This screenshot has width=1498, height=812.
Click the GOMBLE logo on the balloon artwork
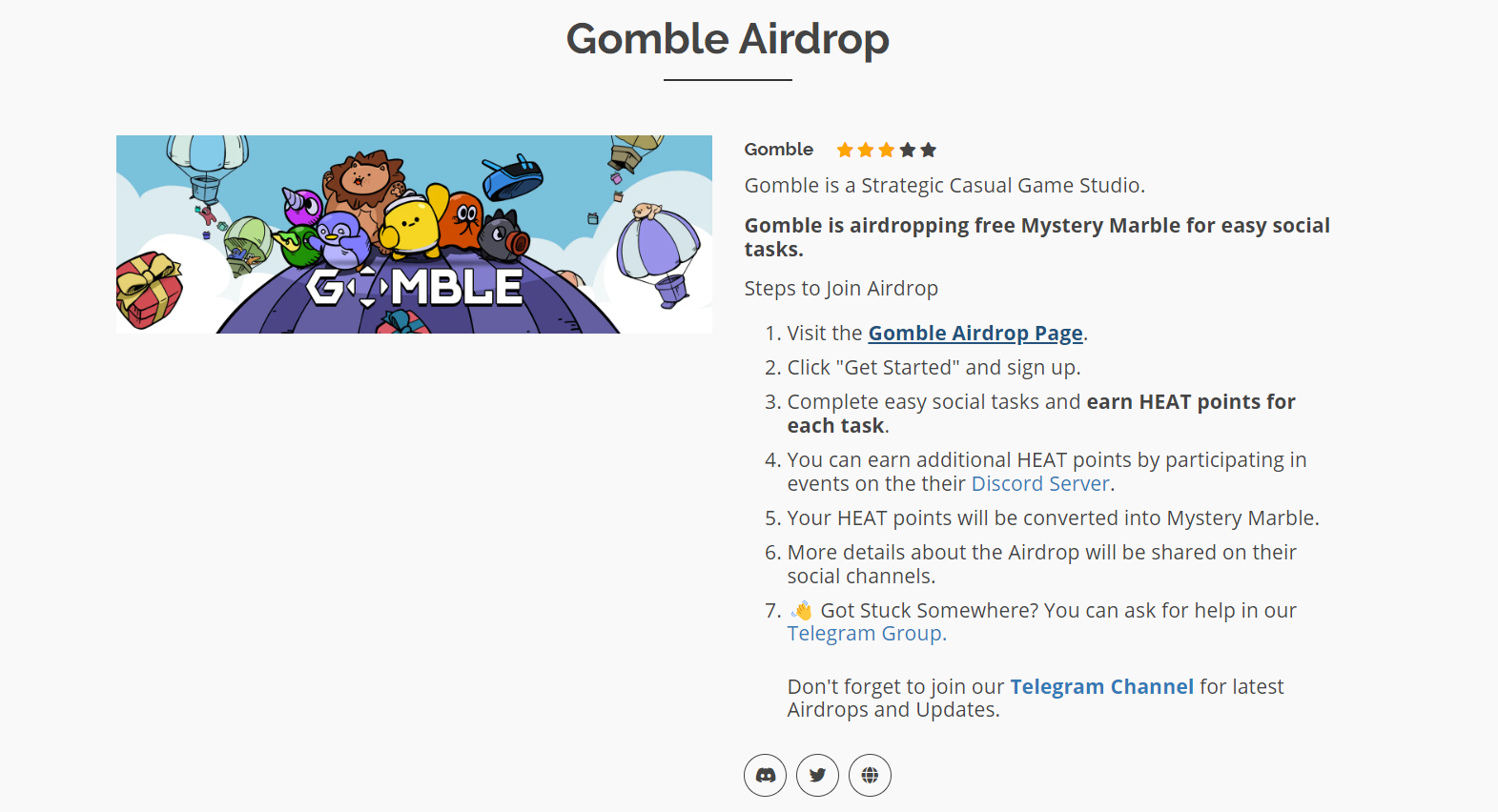[x=414, y=284]
